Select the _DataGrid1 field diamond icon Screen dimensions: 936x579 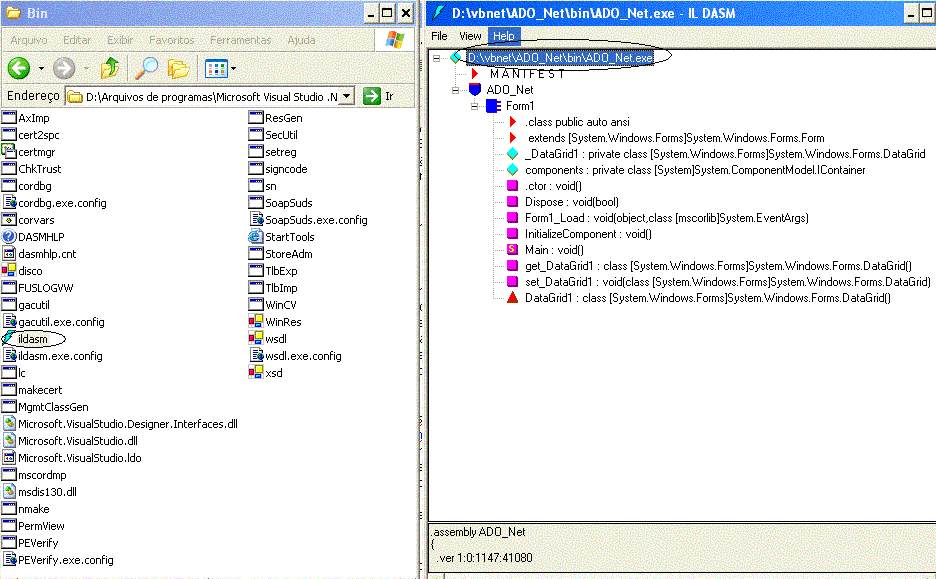(x=512, y=153)
